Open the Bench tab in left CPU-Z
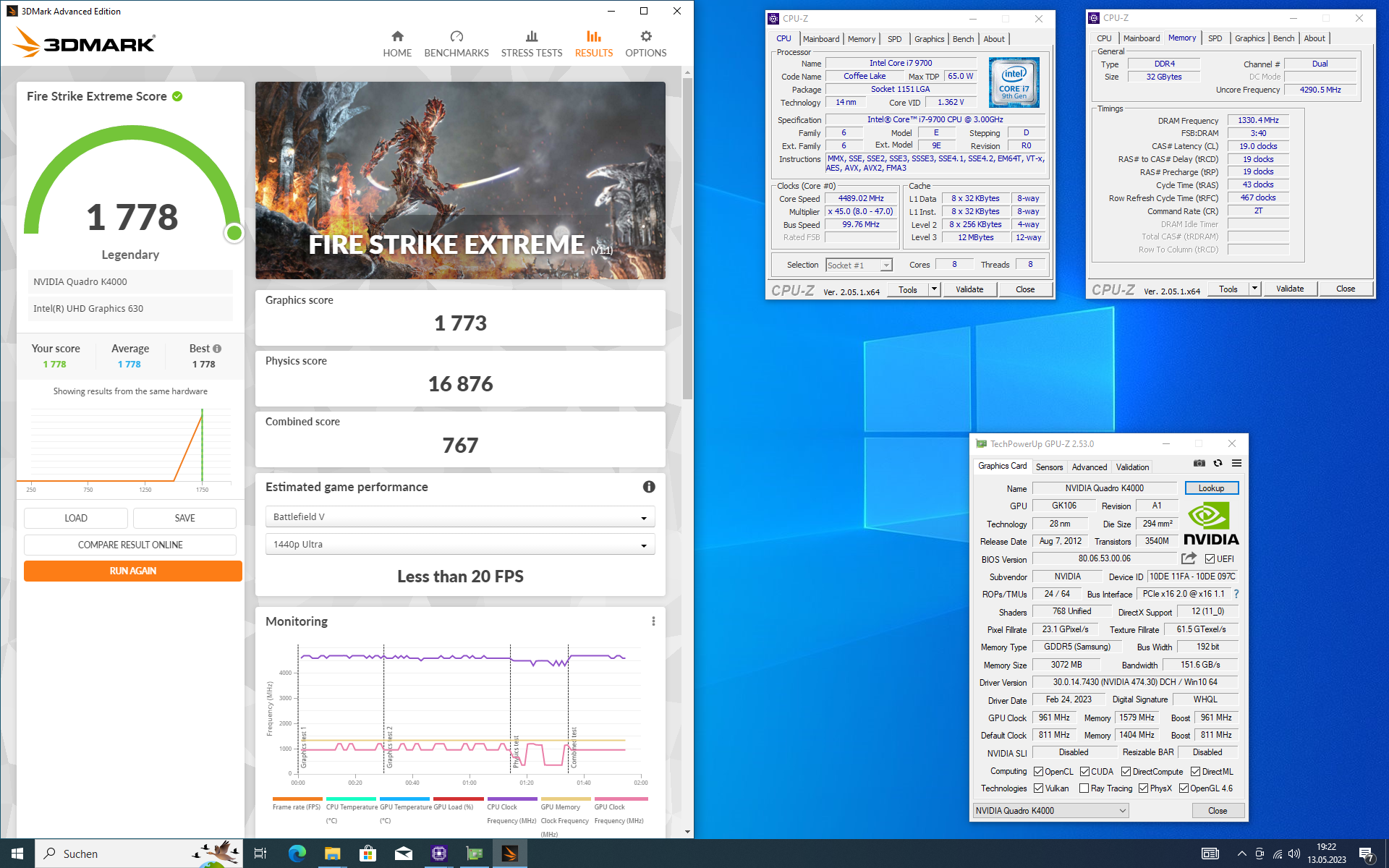 click(x=963, y=39)
